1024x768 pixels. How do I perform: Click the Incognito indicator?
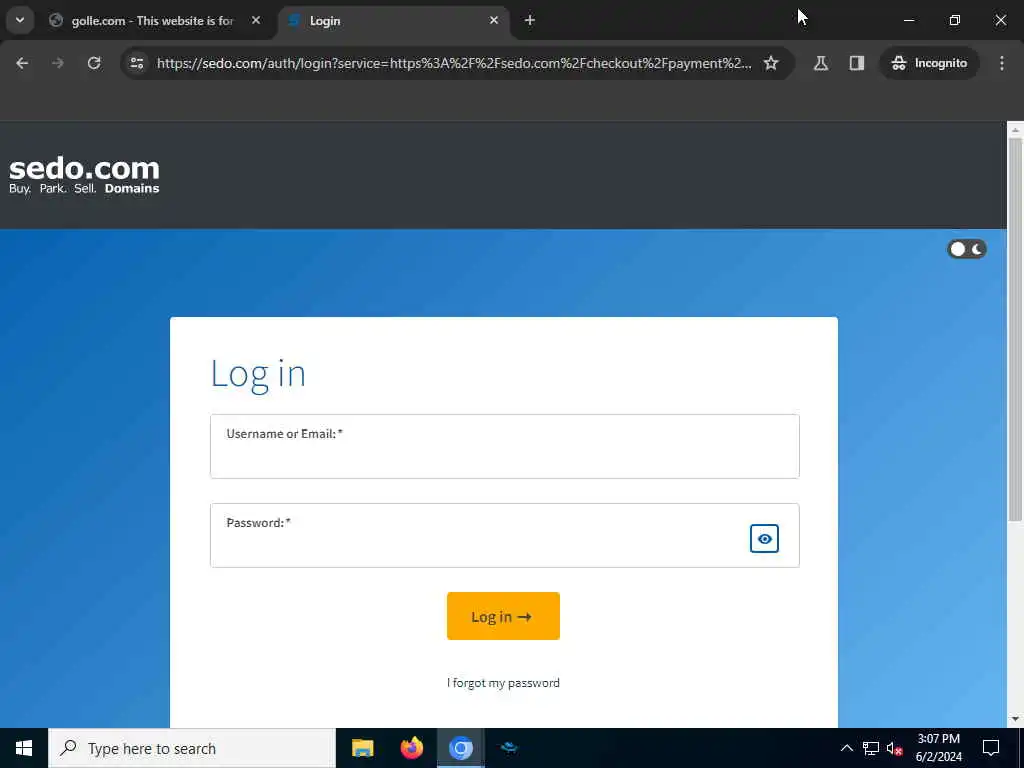click(x=929, y=63)
